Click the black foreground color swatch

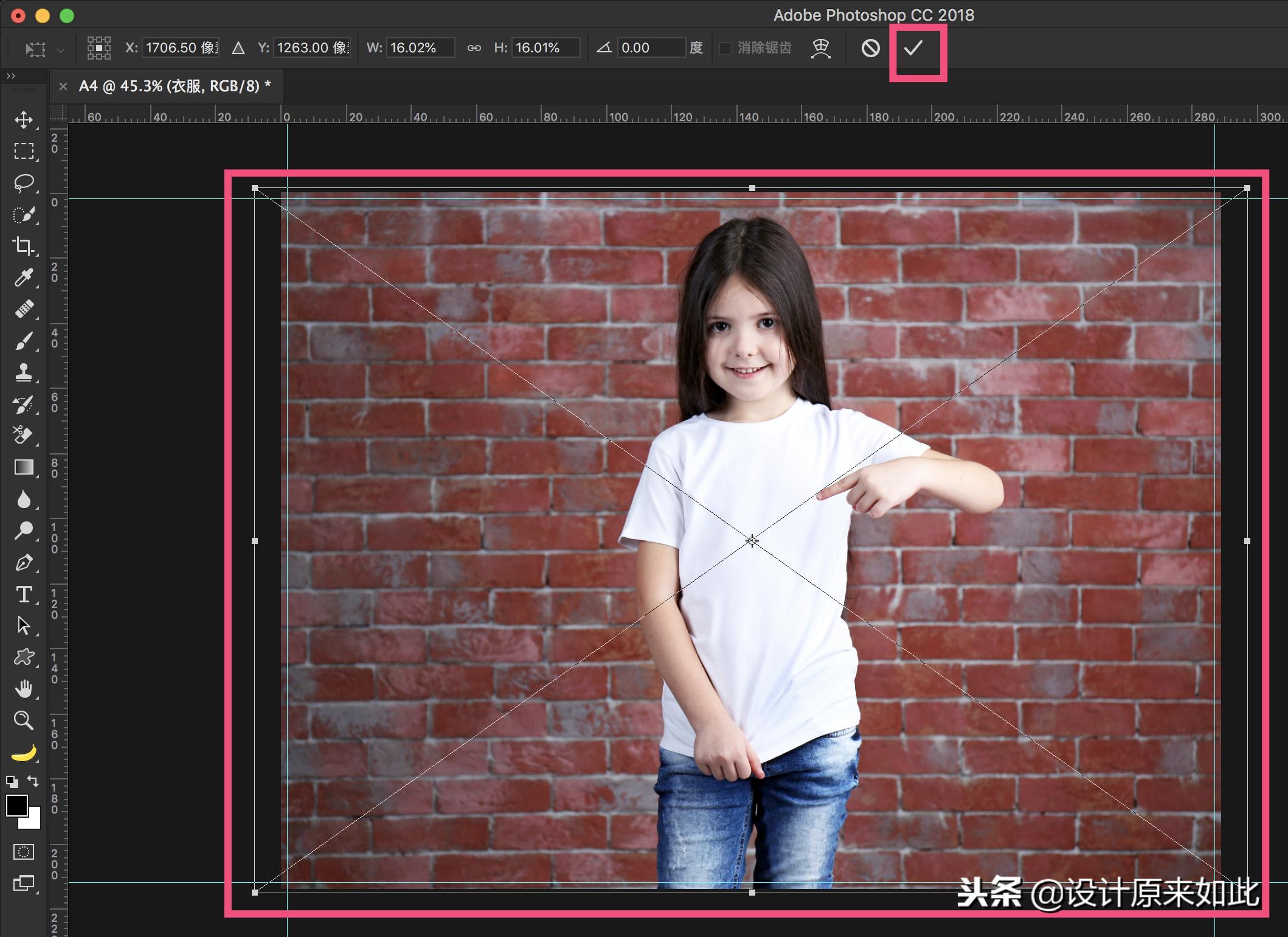coord(16,806)
